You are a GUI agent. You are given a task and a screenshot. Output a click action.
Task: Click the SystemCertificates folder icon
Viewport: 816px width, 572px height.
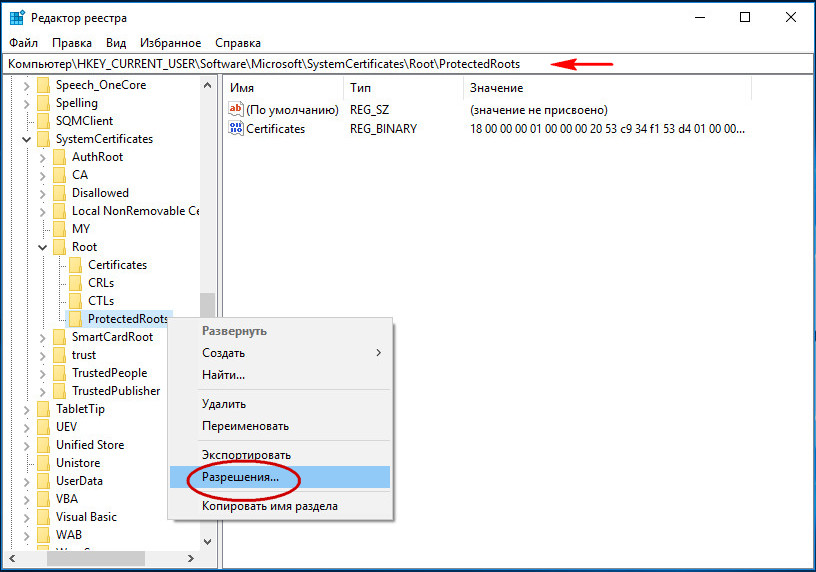point(44,139)
